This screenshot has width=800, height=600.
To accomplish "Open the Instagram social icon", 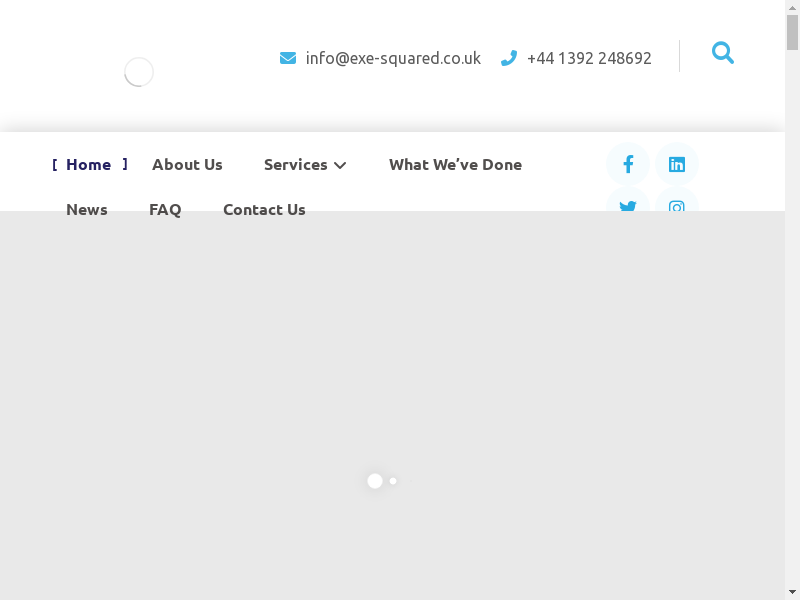I will (677, 204).
